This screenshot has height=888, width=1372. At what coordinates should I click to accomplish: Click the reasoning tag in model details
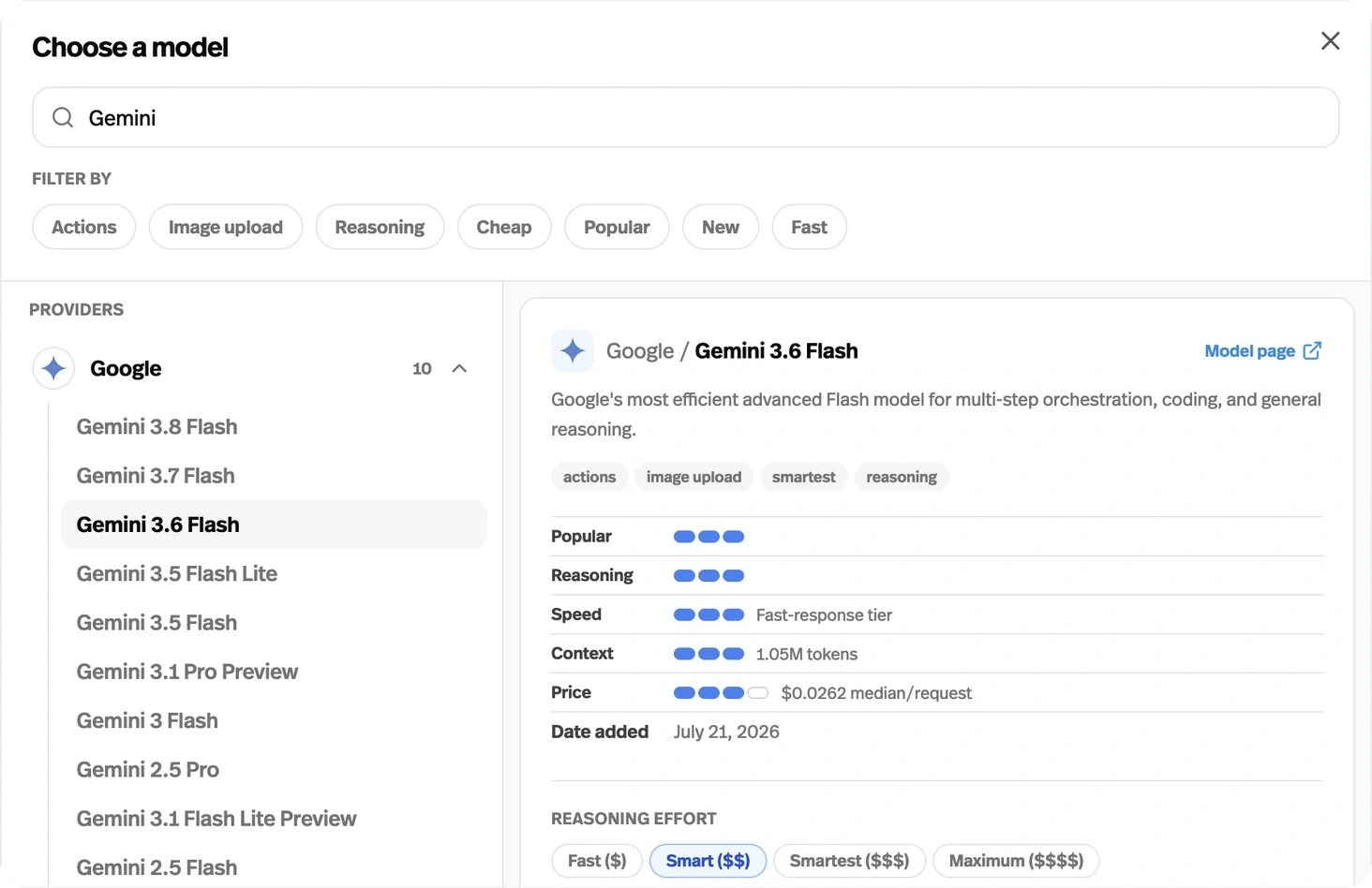(902, 477)
